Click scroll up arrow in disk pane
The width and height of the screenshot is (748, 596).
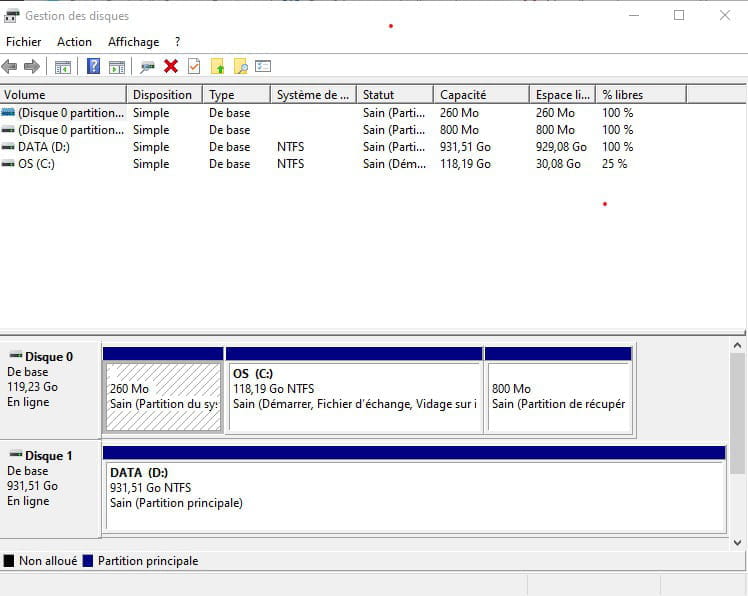(x=738, y=345)
